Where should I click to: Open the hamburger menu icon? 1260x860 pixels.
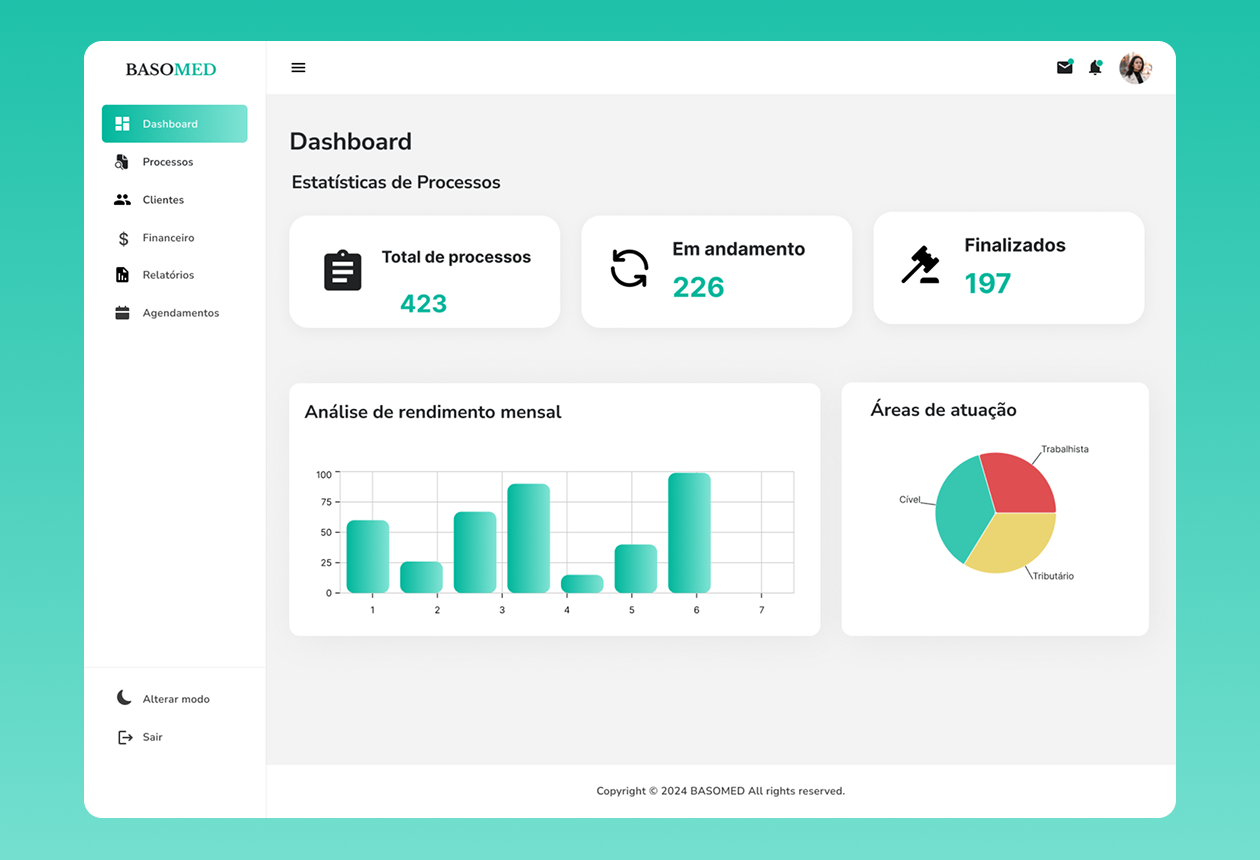coord(298,68)
